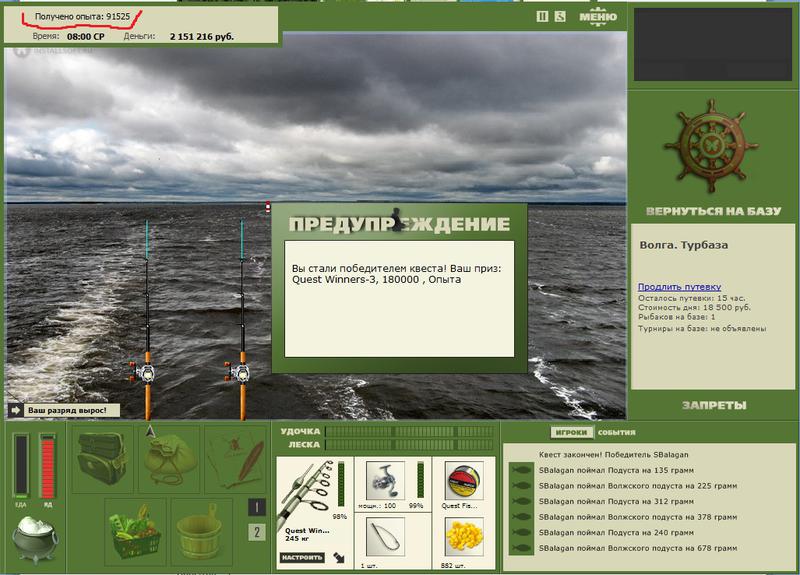
Task: Click the fishing hook icon
Action: [385, 537]
